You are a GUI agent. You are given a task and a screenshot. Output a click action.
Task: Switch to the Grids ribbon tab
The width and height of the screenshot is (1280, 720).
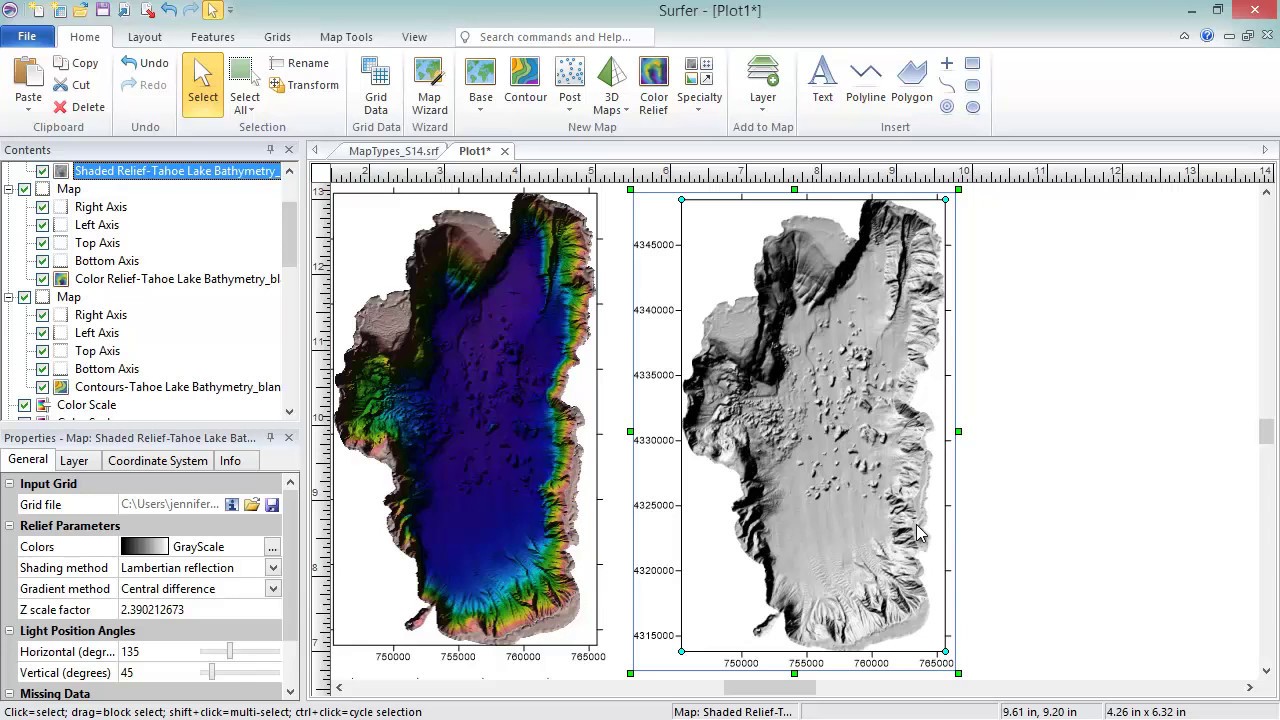277,37
